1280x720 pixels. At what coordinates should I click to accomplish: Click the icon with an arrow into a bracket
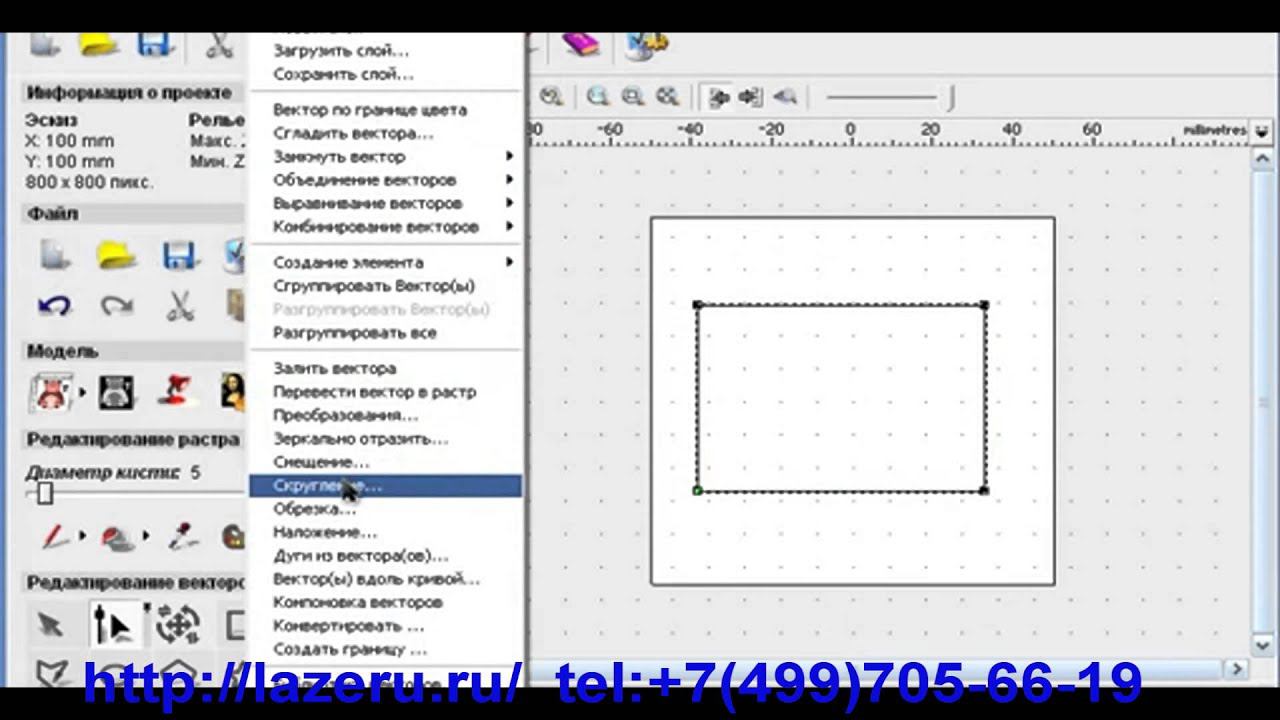751,97
